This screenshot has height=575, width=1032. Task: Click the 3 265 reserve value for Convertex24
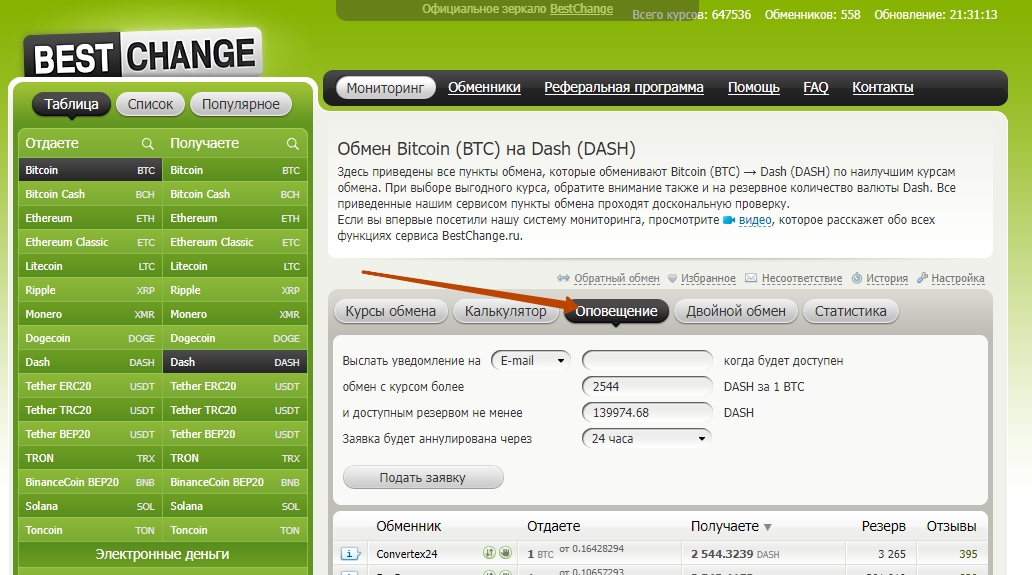[x=892, y=554]
